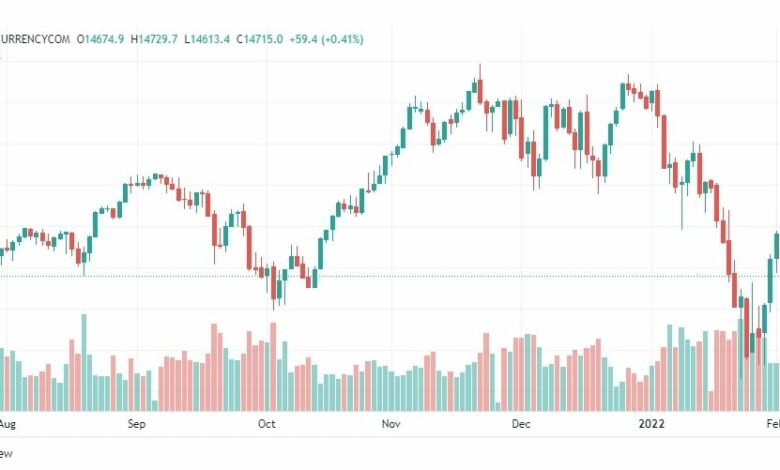Click the Feb label on time axis
The height and width of the screenshot is (470, 780).
(773, 424)
